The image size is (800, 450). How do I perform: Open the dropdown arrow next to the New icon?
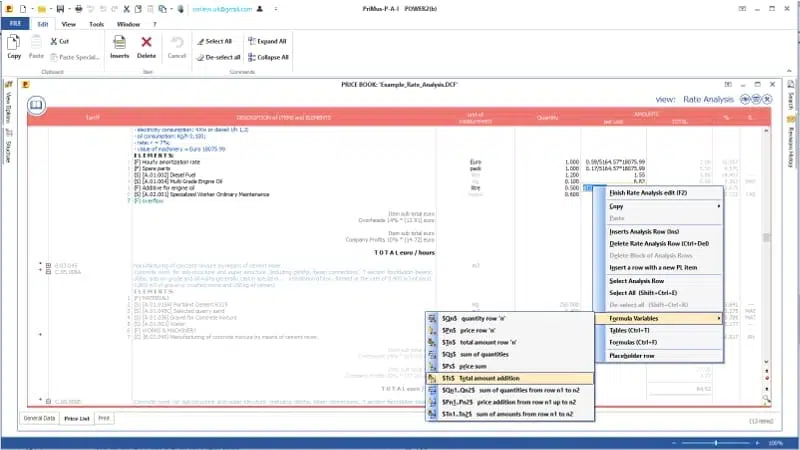32,9
